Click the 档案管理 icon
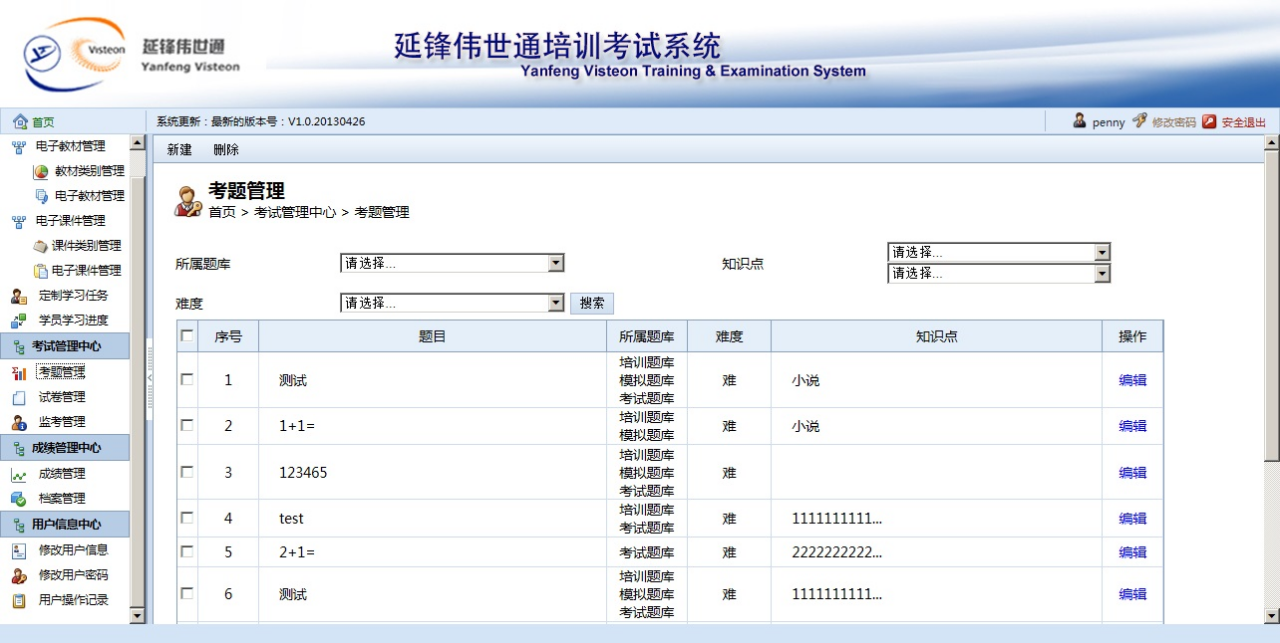The image size is (1280, 643). (18, 498)
